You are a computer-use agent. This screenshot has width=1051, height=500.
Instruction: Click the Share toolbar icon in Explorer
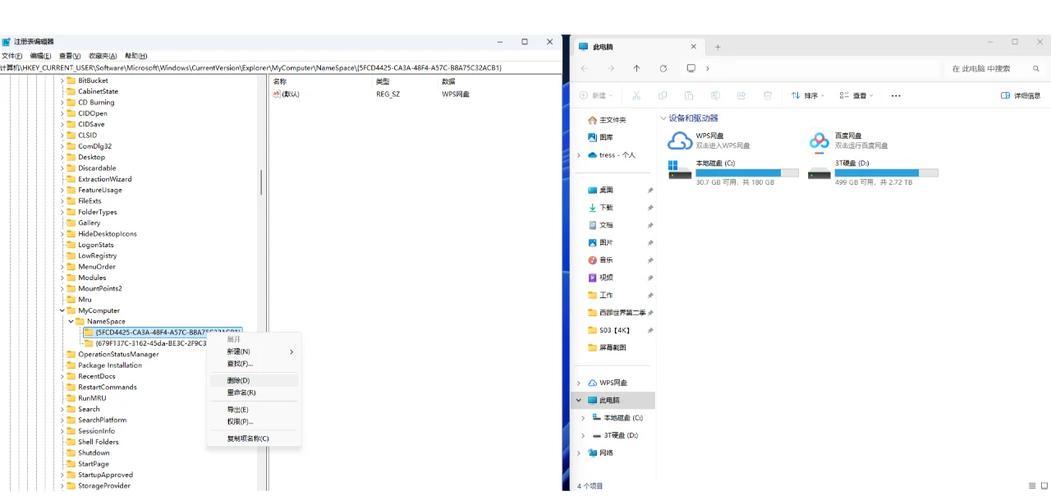pos(741,96)
